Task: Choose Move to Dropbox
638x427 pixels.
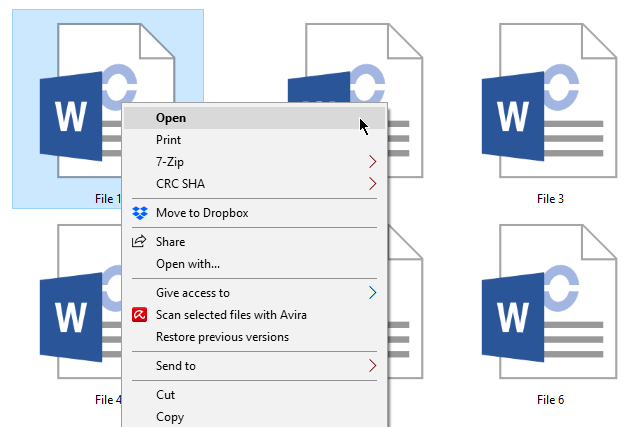Action: click(x=254, y=213)
